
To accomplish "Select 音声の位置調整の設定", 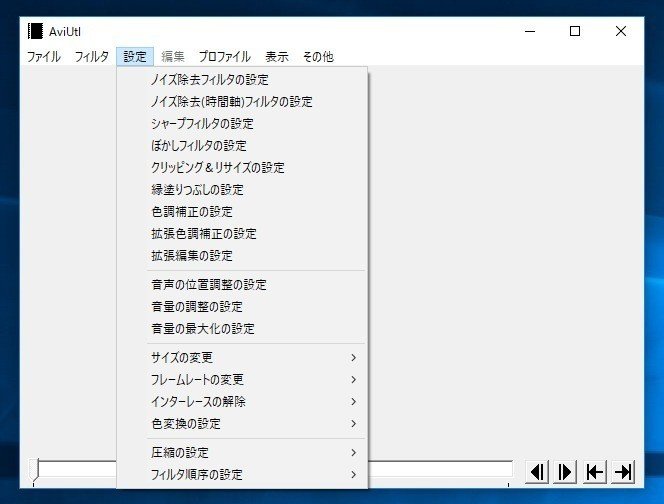I will [242, 285].
